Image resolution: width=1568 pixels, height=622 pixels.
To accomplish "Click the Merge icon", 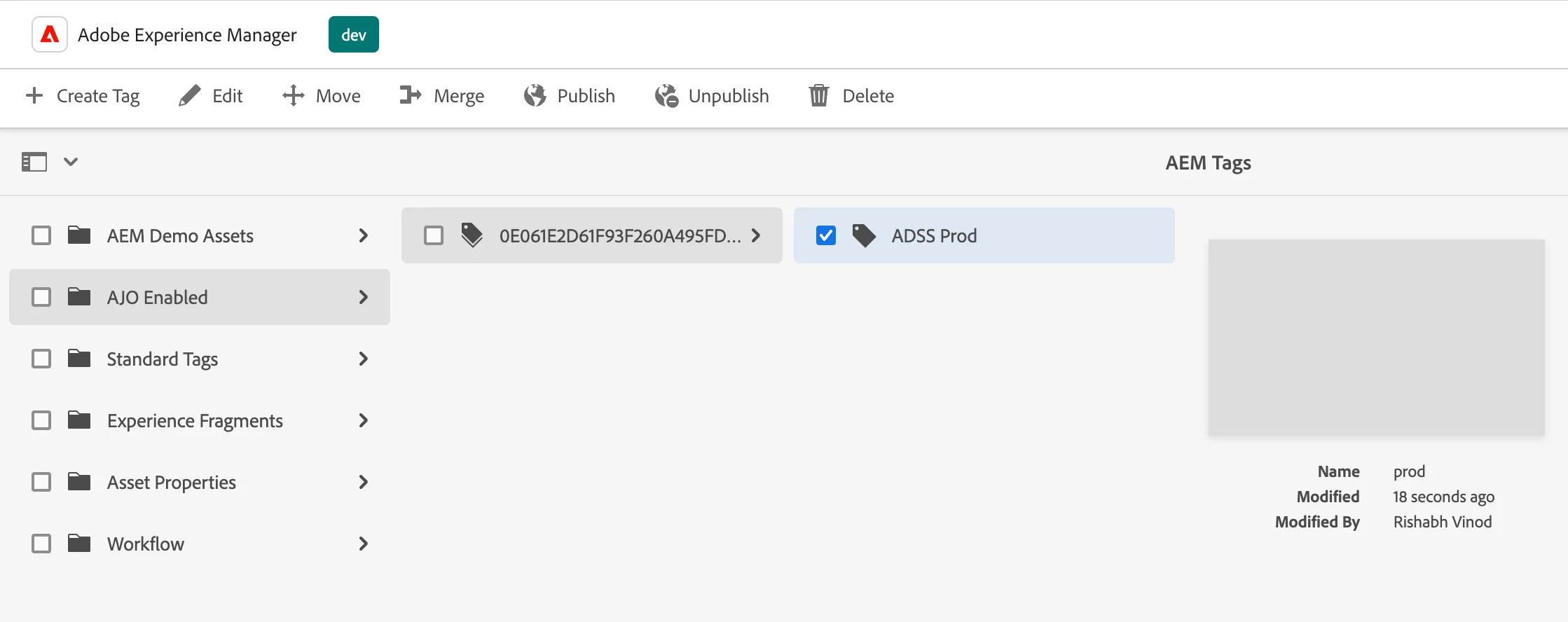I will (x=411, y=95).
